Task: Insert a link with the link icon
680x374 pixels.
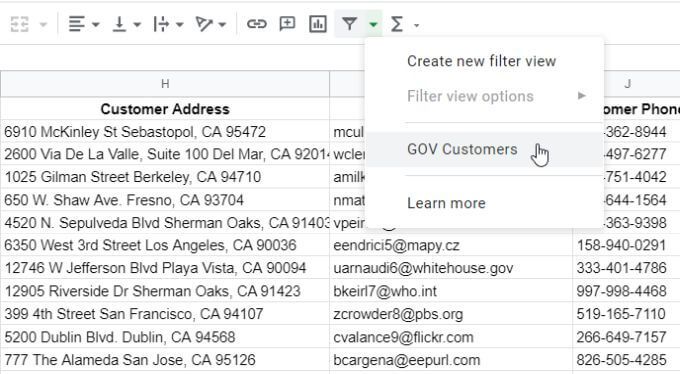Action: [x=256, y=23]
